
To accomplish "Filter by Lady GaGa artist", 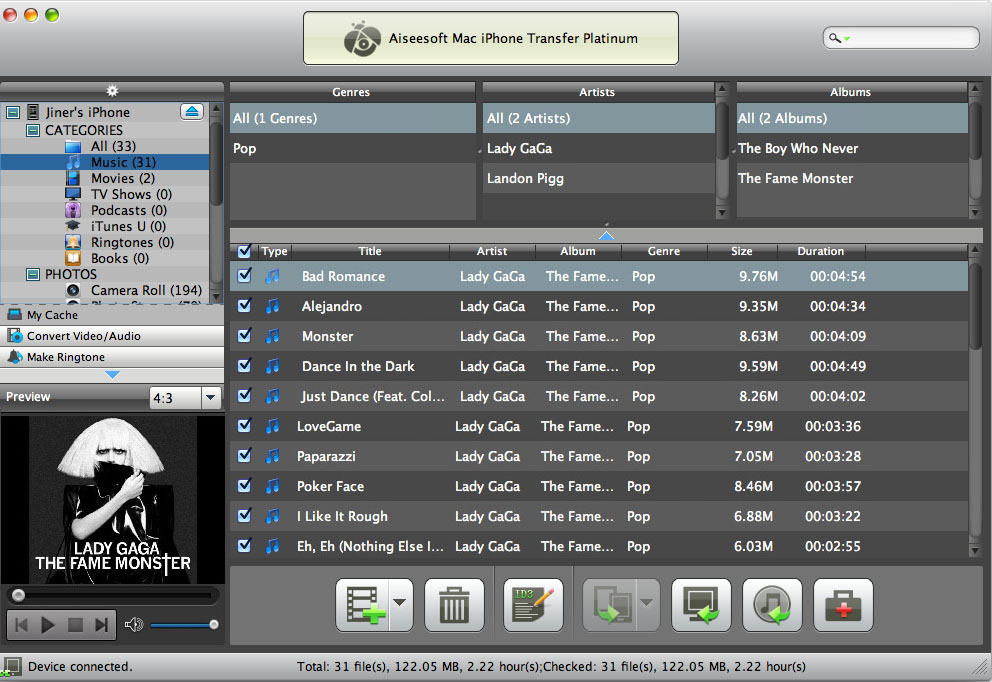I will click(x=598, y=149).
